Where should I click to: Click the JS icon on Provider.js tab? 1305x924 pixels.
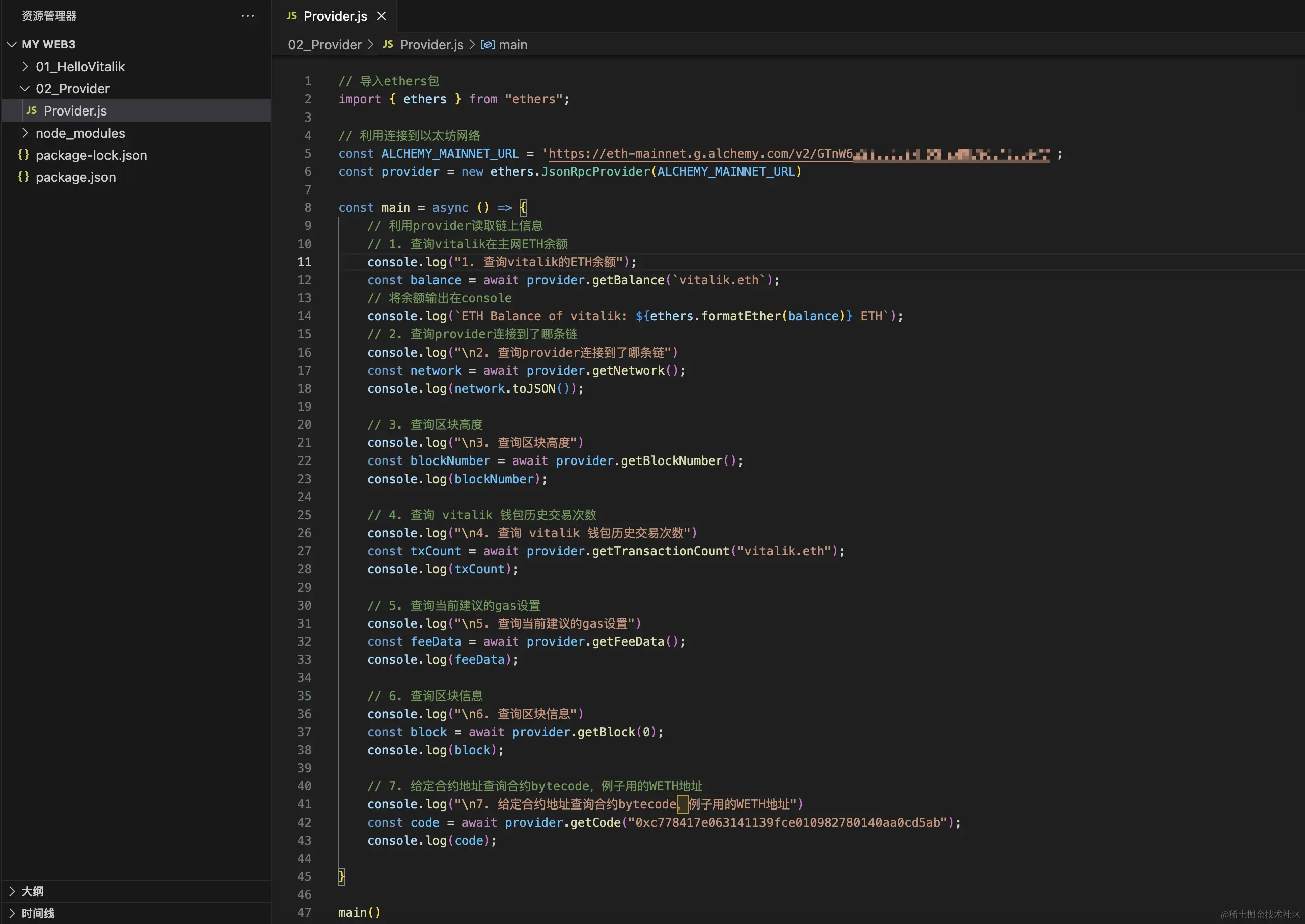point(291,16)
